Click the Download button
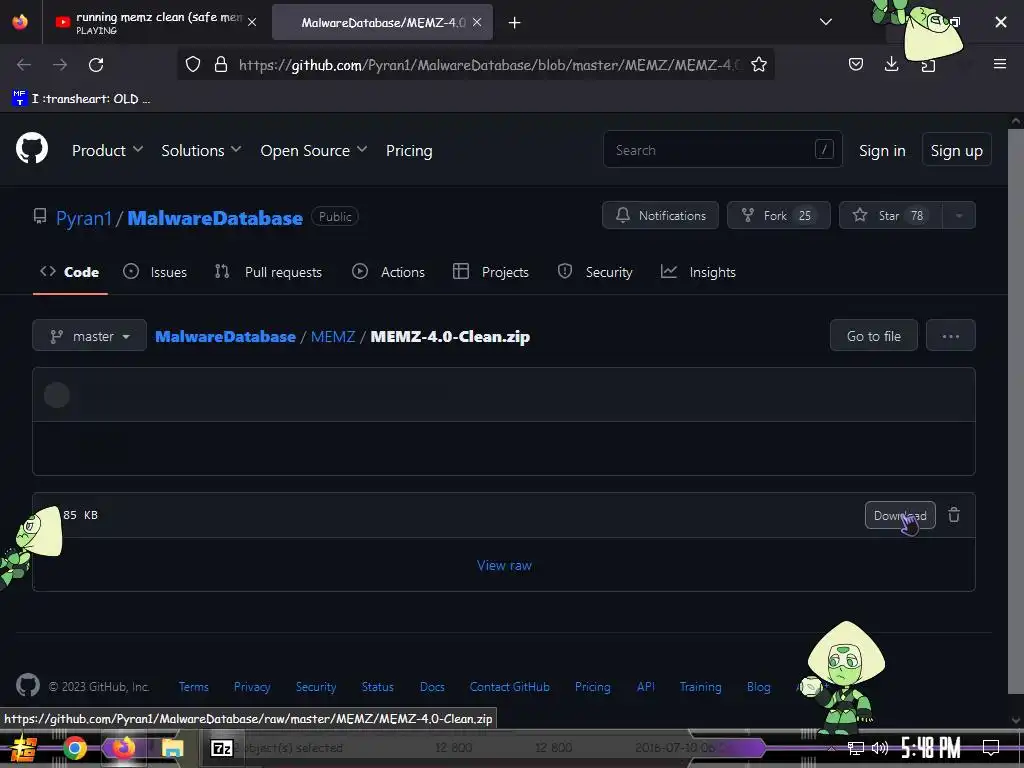 tap(900, 515)
